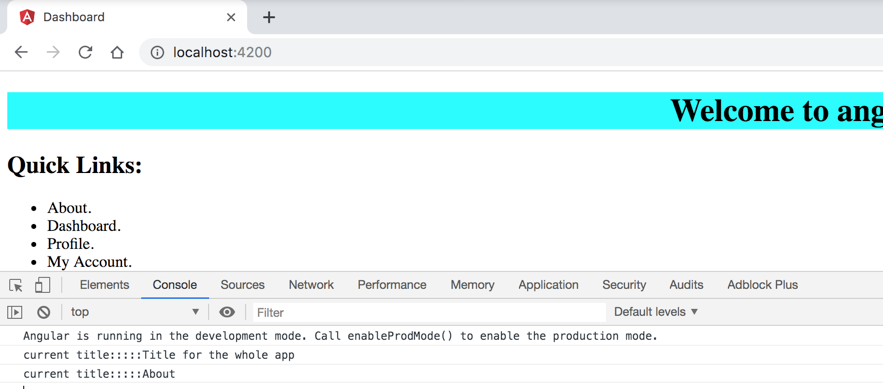Switch to the Memory tab
Screen dimensions: 883x389
point(472,285)
